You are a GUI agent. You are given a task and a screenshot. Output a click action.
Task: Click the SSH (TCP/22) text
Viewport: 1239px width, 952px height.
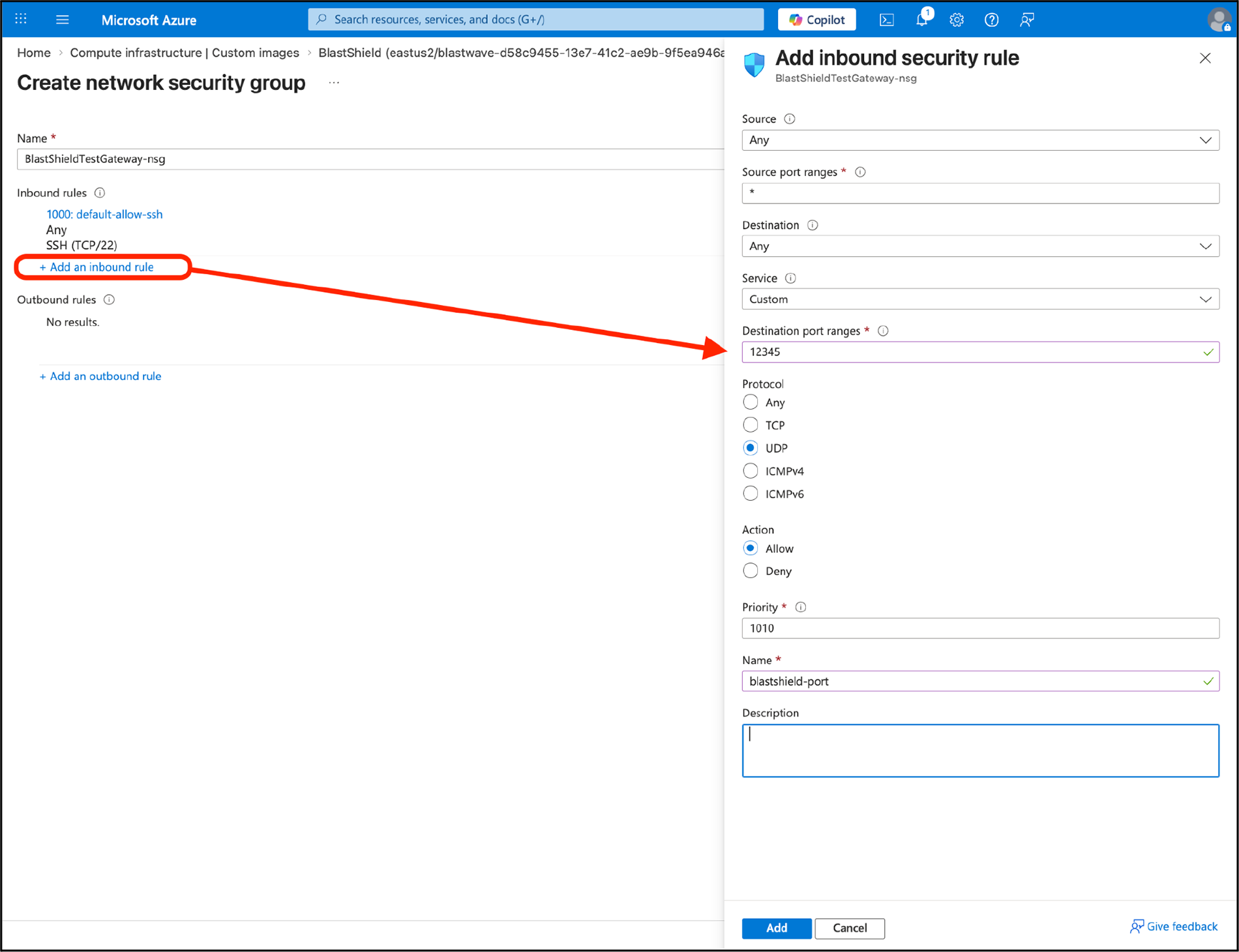pyautogui.click(x=82, y=245)
